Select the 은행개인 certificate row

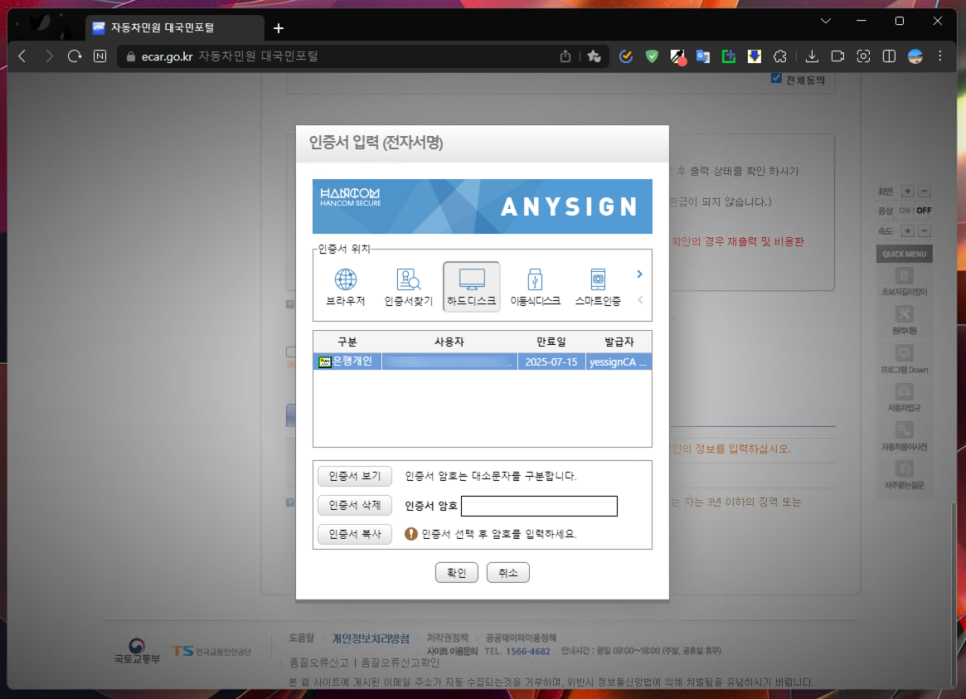tap(482, 362)
